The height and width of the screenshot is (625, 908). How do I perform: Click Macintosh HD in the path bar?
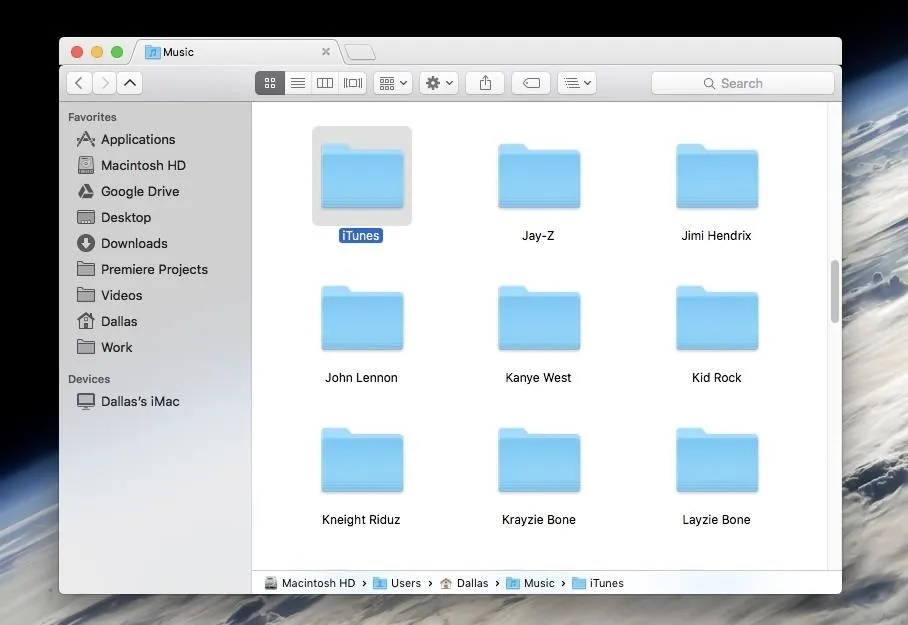310,583
